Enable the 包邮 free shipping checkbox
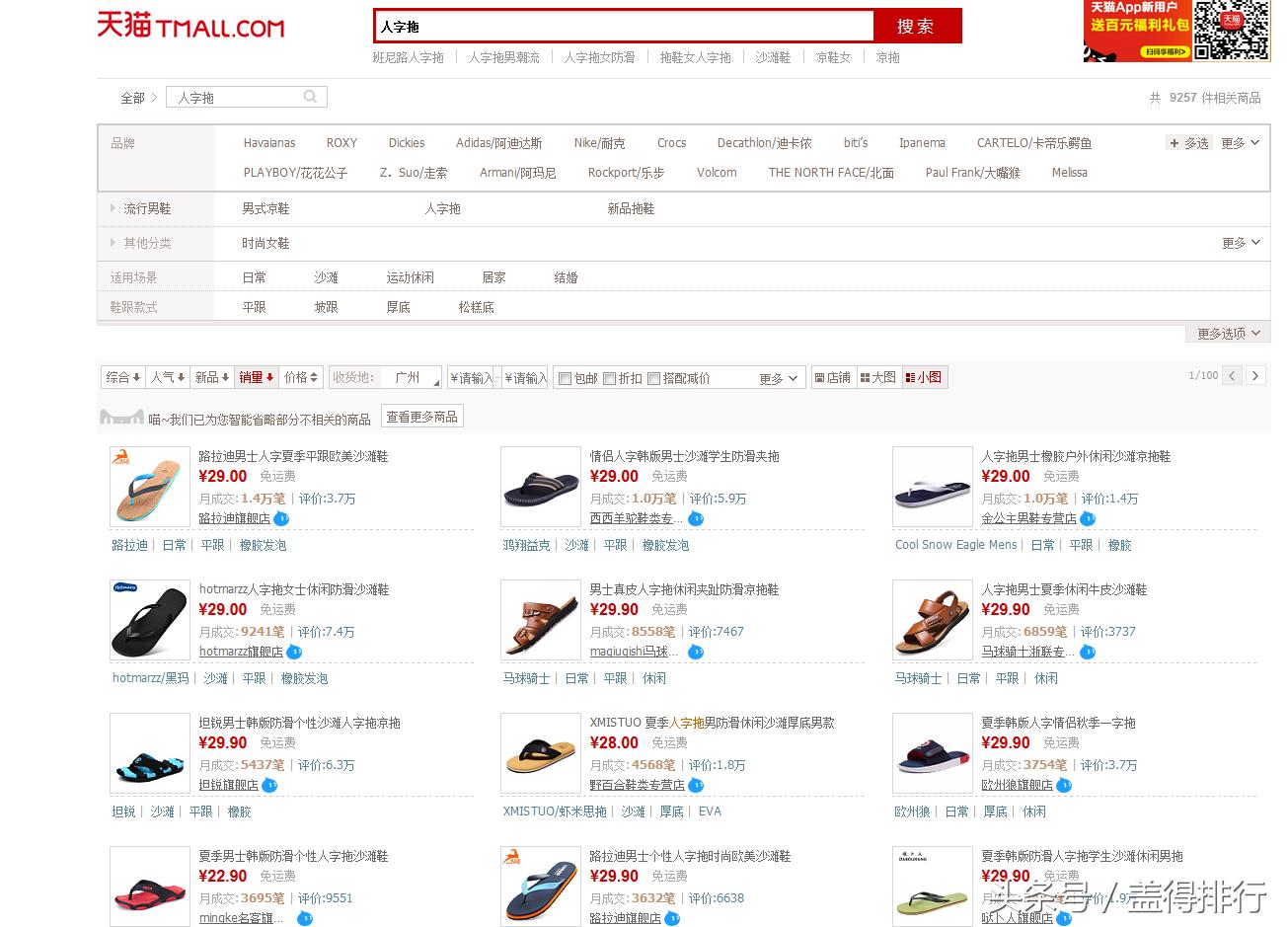The image size is (1288, 927). (x=565, y=377)
